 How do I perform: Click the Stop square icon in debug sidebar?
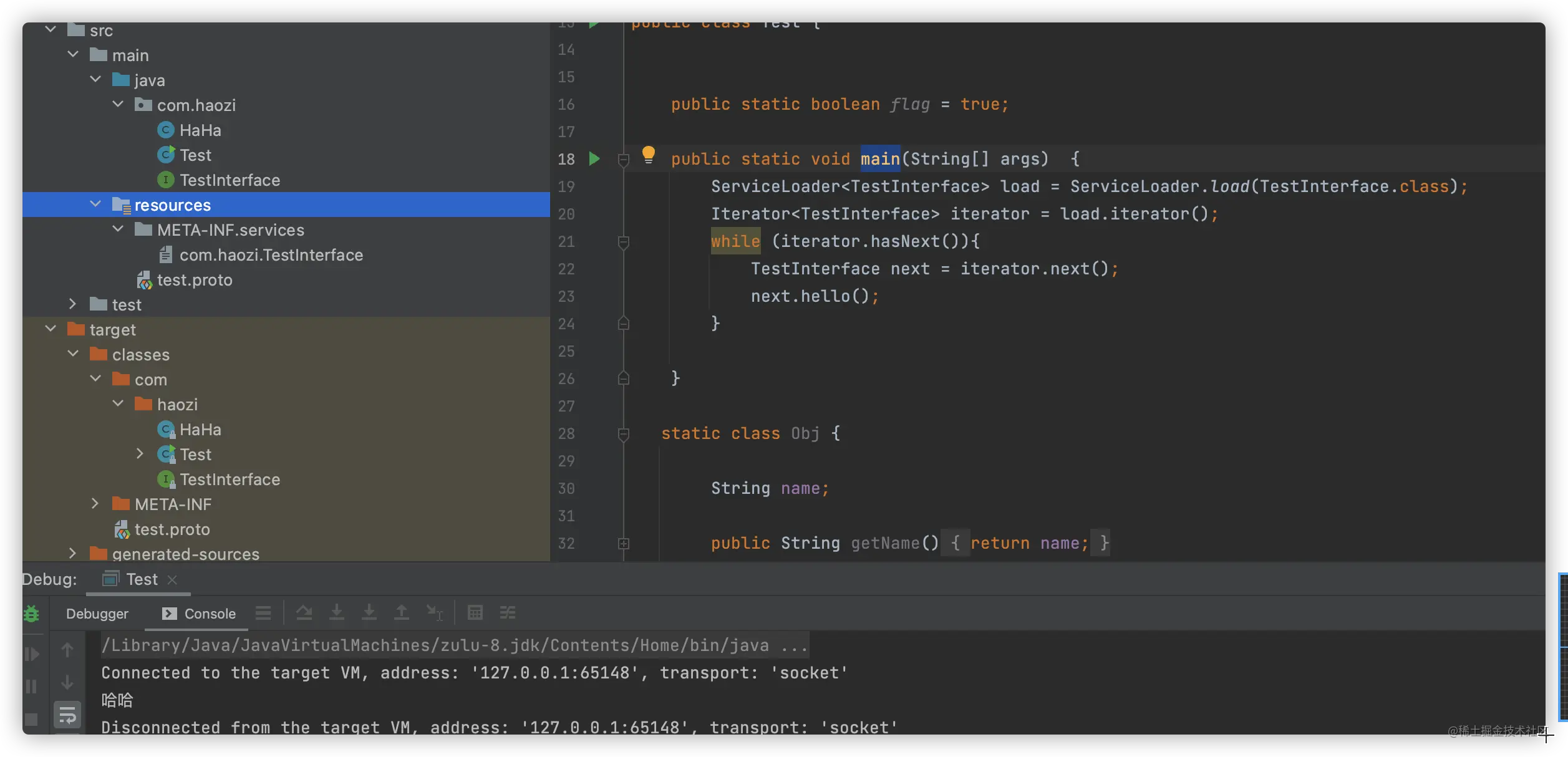click(x=31, y=720)
